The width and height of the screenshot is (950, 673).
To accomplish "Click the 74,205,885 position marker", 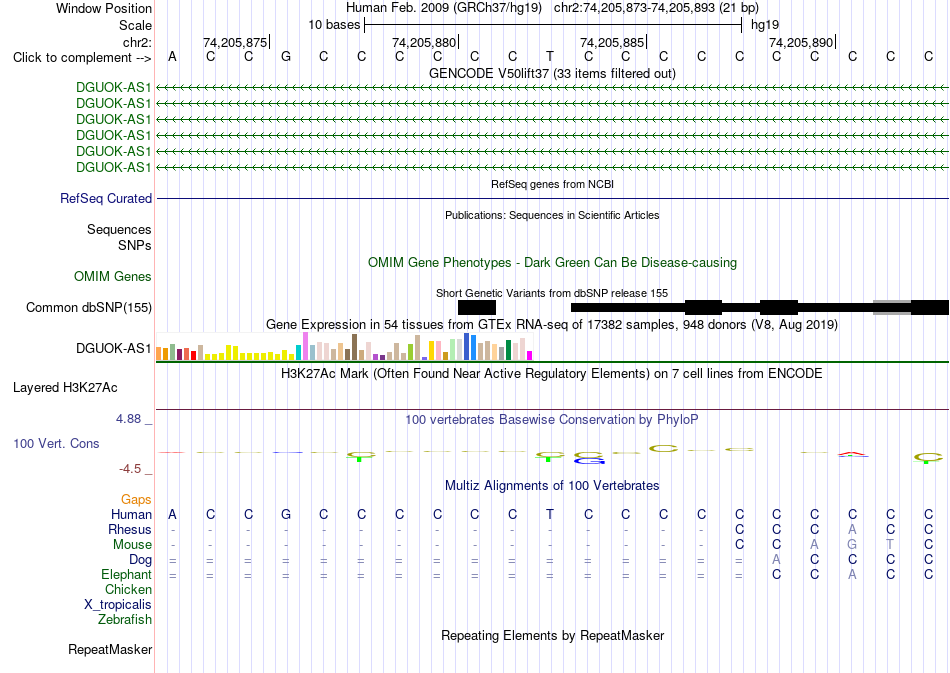I will [612, 42].
